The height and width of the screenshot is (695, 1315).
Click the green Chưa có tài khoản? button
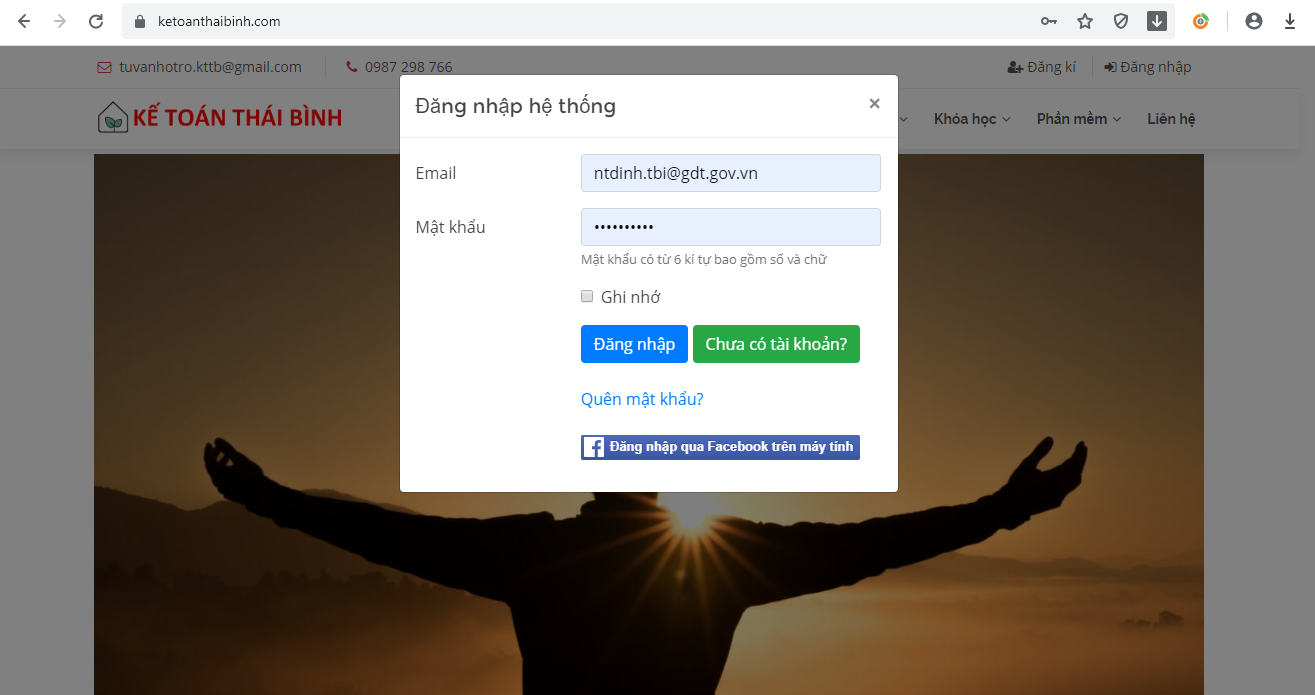[776, 344]
